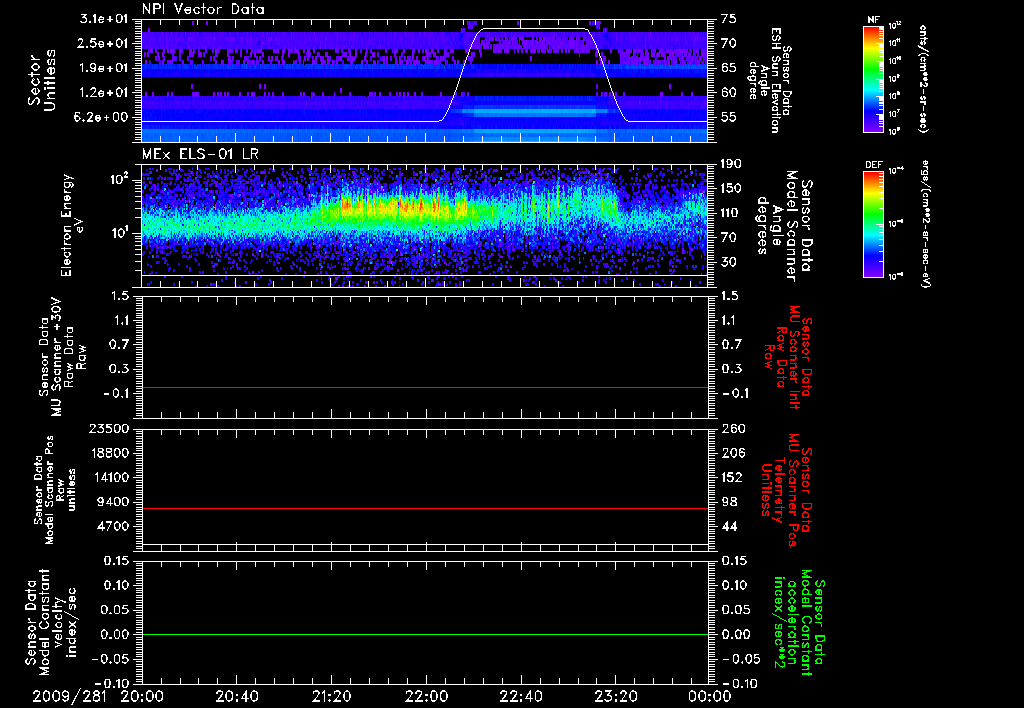Click the 23:20 time tick label
Viewport: 1024px width, 708px height.
pyautogui.click(x=616, y=697)
